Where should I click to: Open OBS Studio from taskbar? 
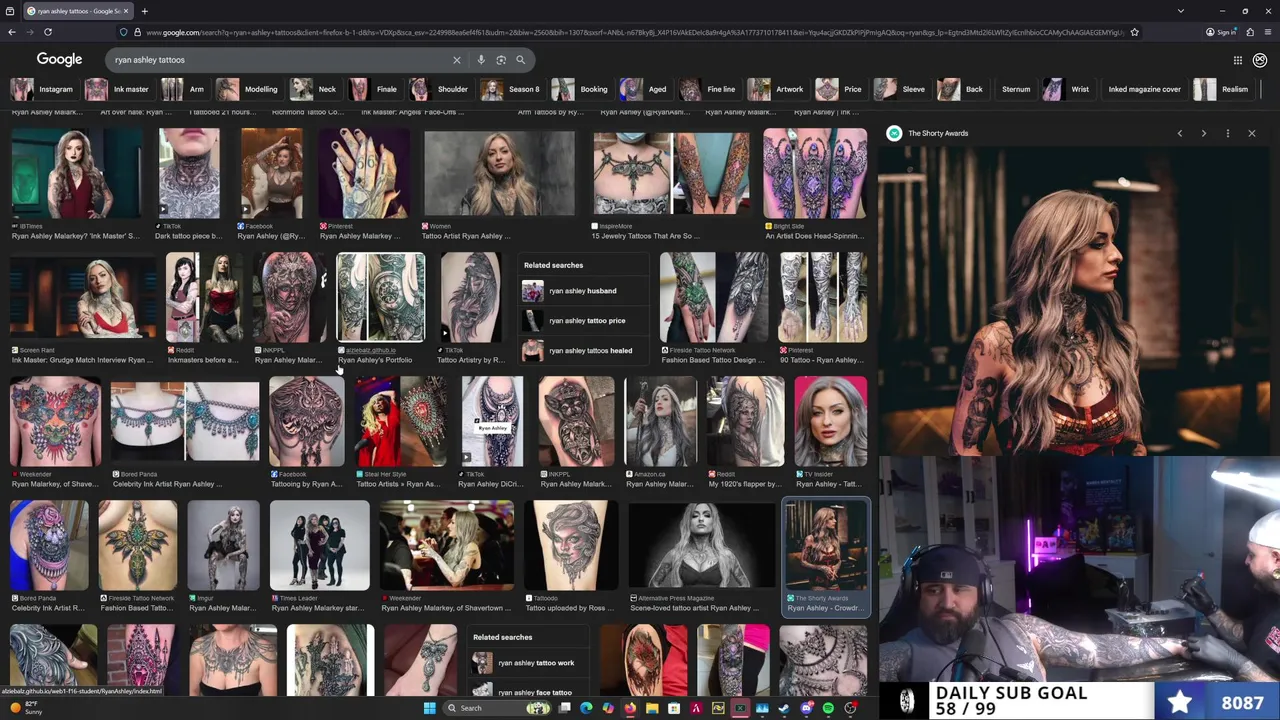click(x=850, y=708)
